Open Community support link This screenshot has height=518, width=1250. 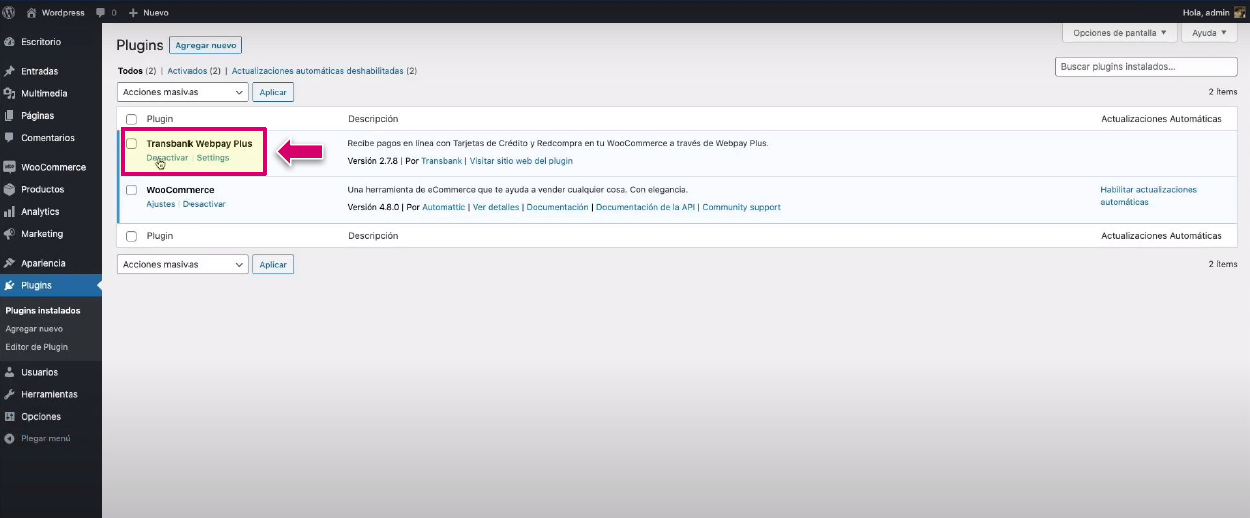tap(741, 207)
